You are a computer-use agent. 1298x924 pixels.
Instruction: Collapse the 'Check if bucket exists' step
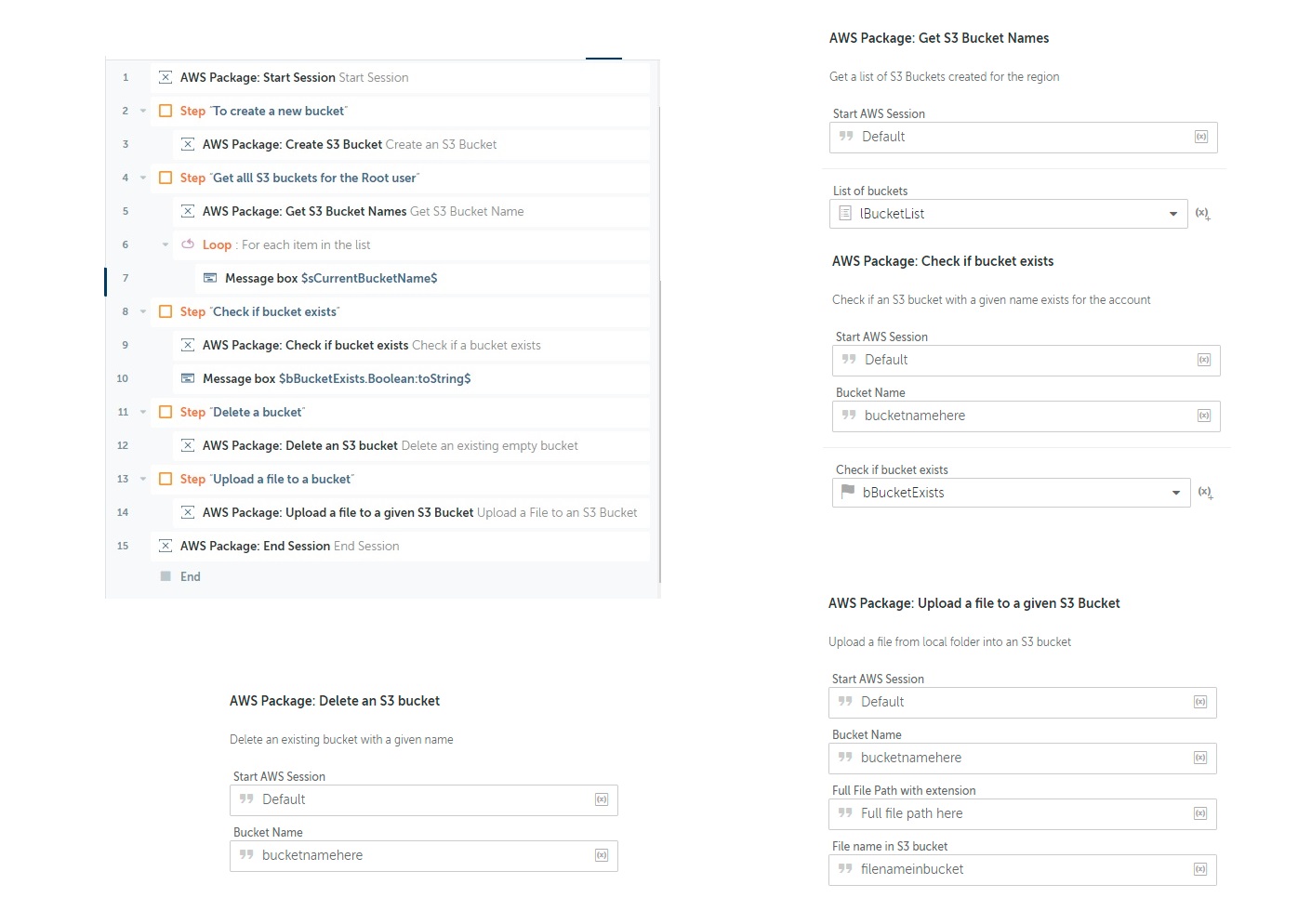143,311
